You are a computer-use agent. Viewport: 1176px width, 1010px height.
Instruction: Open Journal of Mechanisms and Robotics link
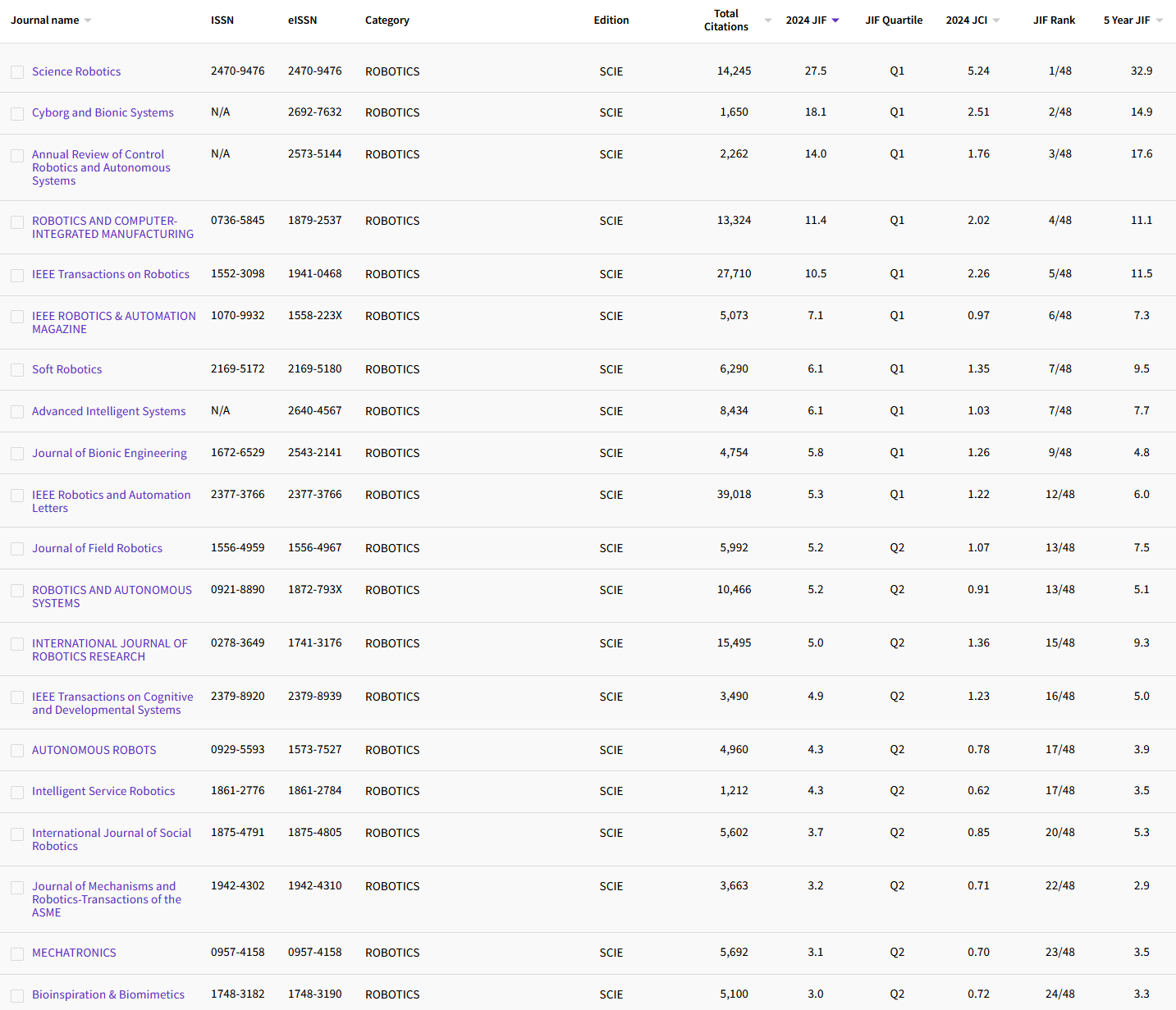[107, 899]
